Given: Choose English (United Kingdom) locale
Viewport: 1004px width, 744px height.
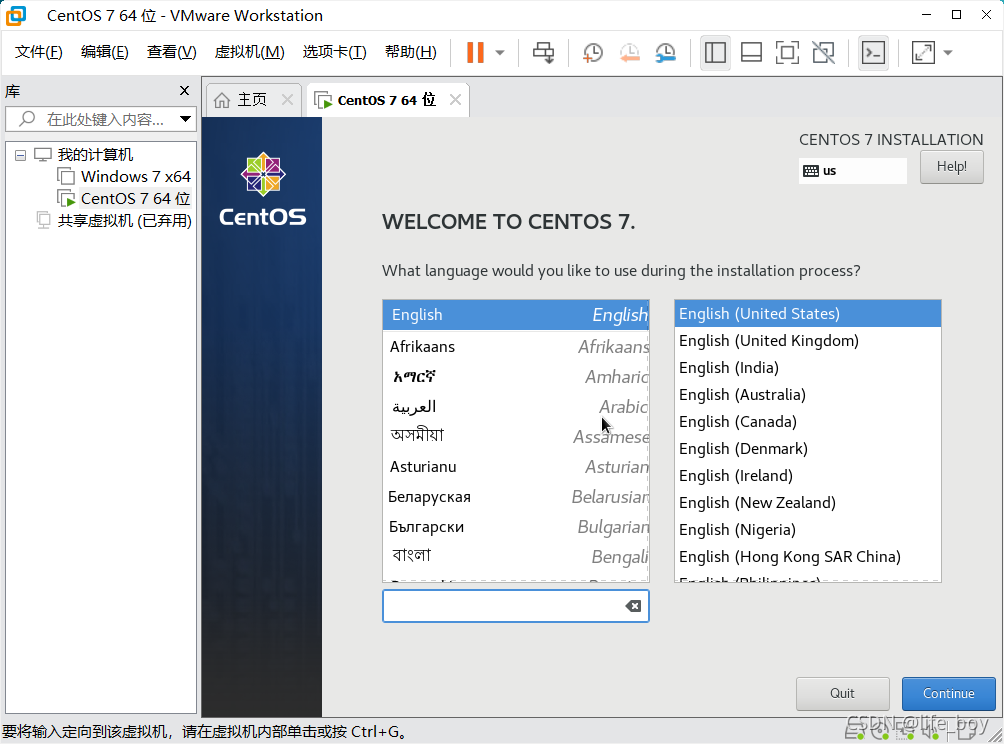Looking at the screenshot, I should click(x=807, y=341).
